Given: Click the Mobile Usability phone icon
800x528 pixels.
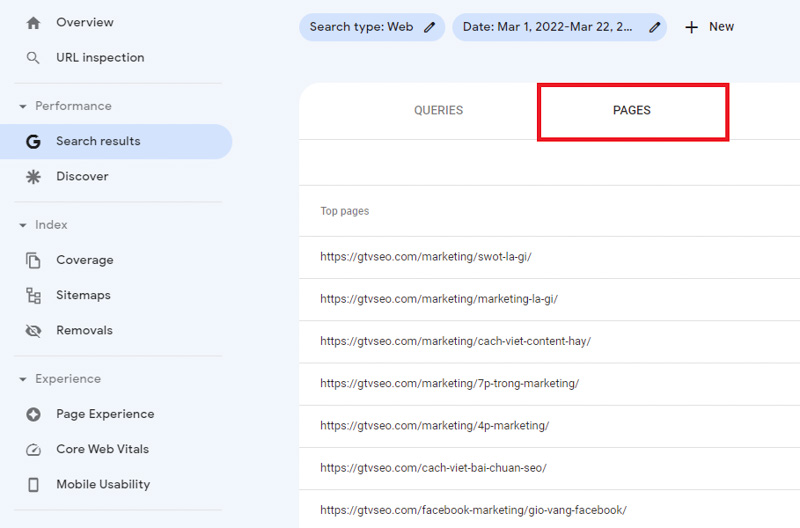Looking at the screenshot, I should [33, 485].
